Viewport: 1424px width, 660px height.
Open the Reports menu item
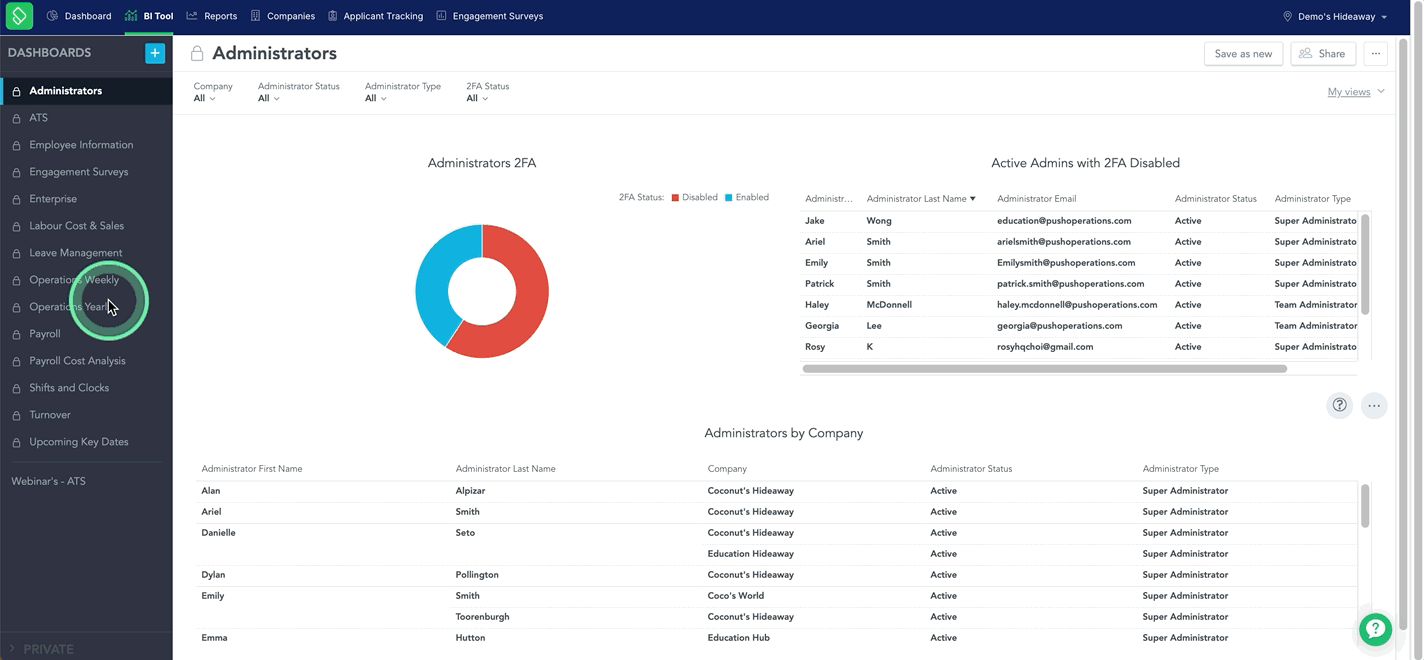tap(212, 16)
